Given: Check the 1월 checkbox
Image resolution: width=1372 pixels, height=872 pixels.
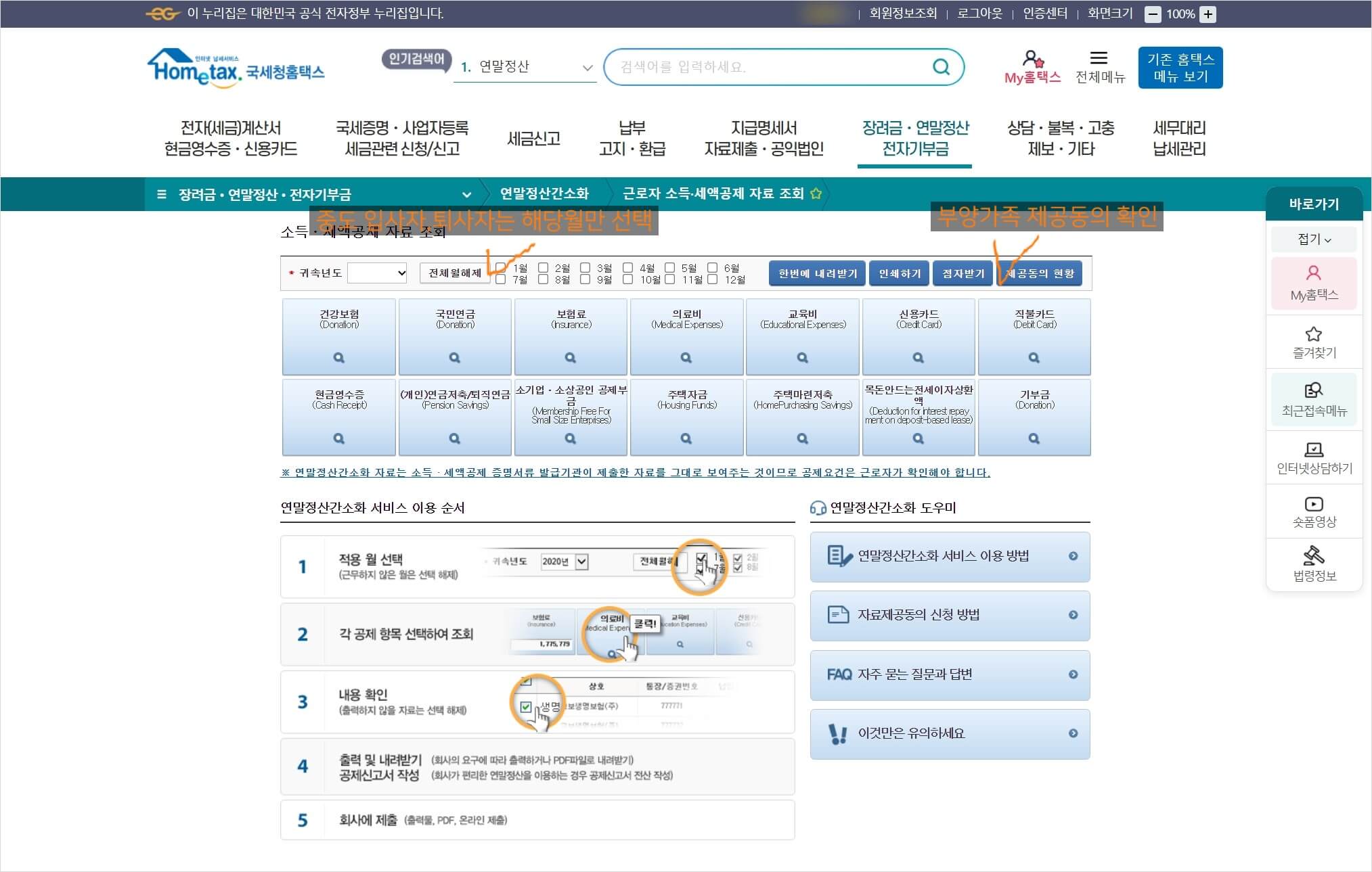Looking at the screenshot, I should [x=501, y=268].
